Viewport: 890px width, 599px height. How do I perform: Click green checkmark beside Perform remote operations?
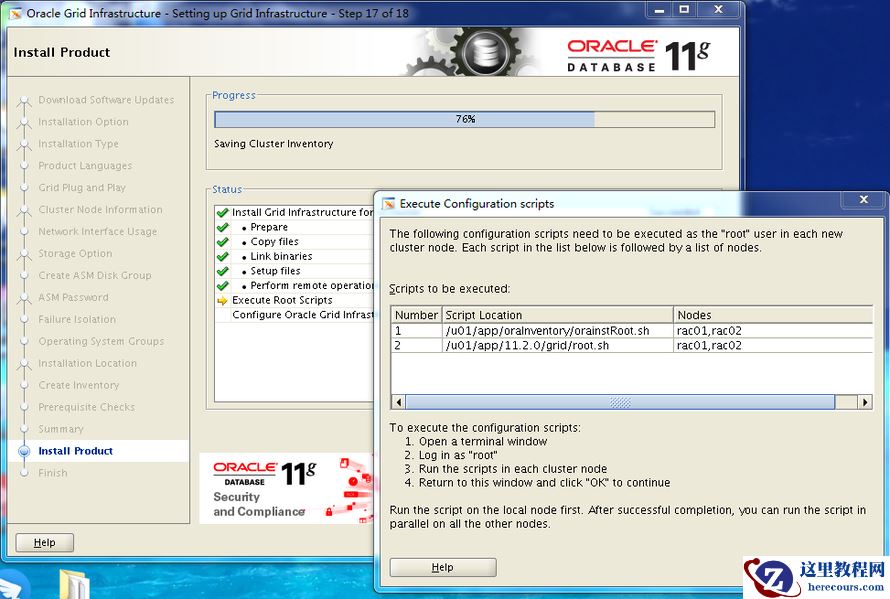pyautogui.click(x=222, y=286)
